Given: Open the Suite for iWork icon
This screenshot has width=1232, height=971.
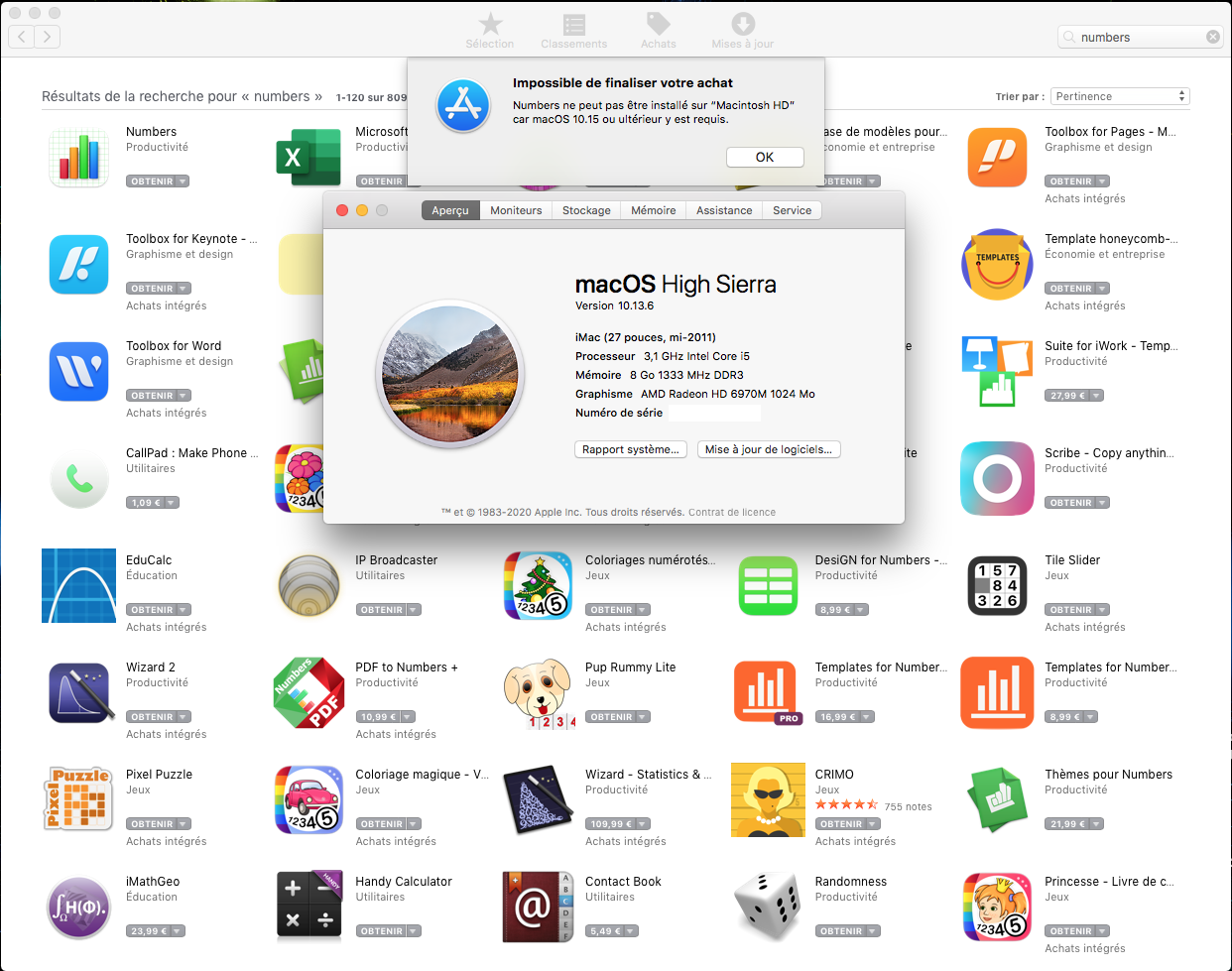Looking at the screenshot, I should pyautogui.click(x=997, y=372).
